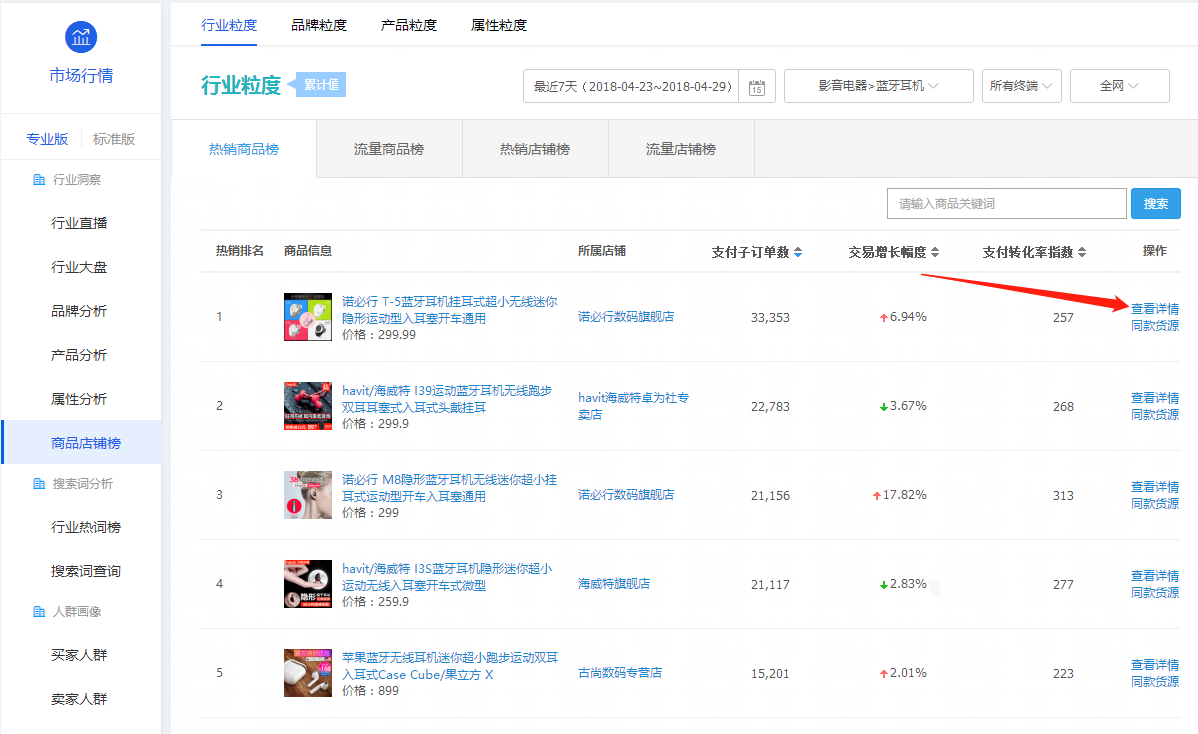Switch to 品牌粒度 top tab
The height and width of the screenshot is (734, 1198).
click(x=319, y=25)
